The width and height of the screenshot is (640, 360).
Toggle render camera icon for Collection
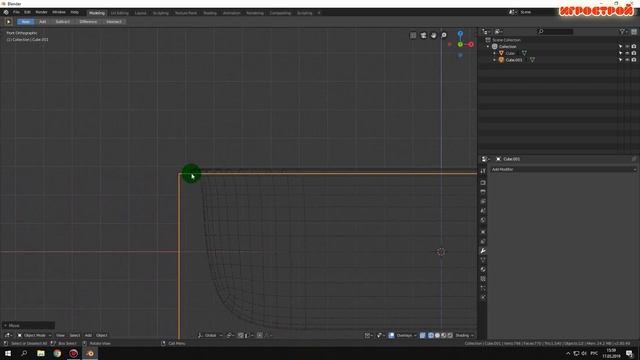(x=634, y=47)
